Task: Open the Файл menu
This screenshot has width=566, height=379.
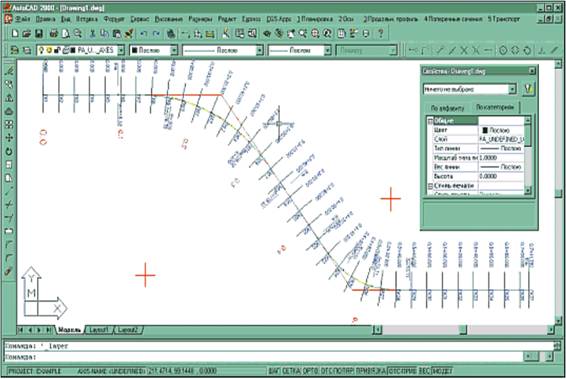Action: [x=23, y=19]
